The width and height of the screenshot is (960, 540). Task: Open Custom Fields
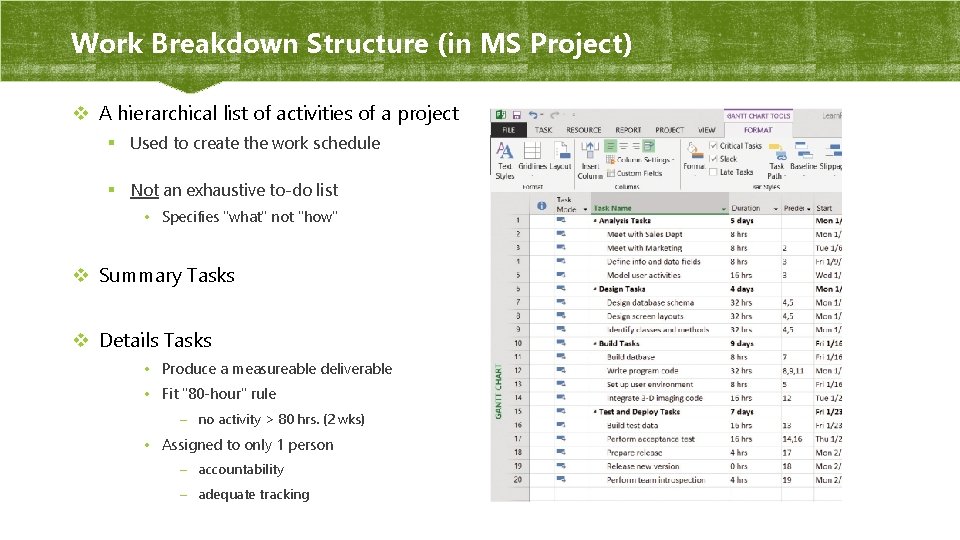[x=634, y=173]
